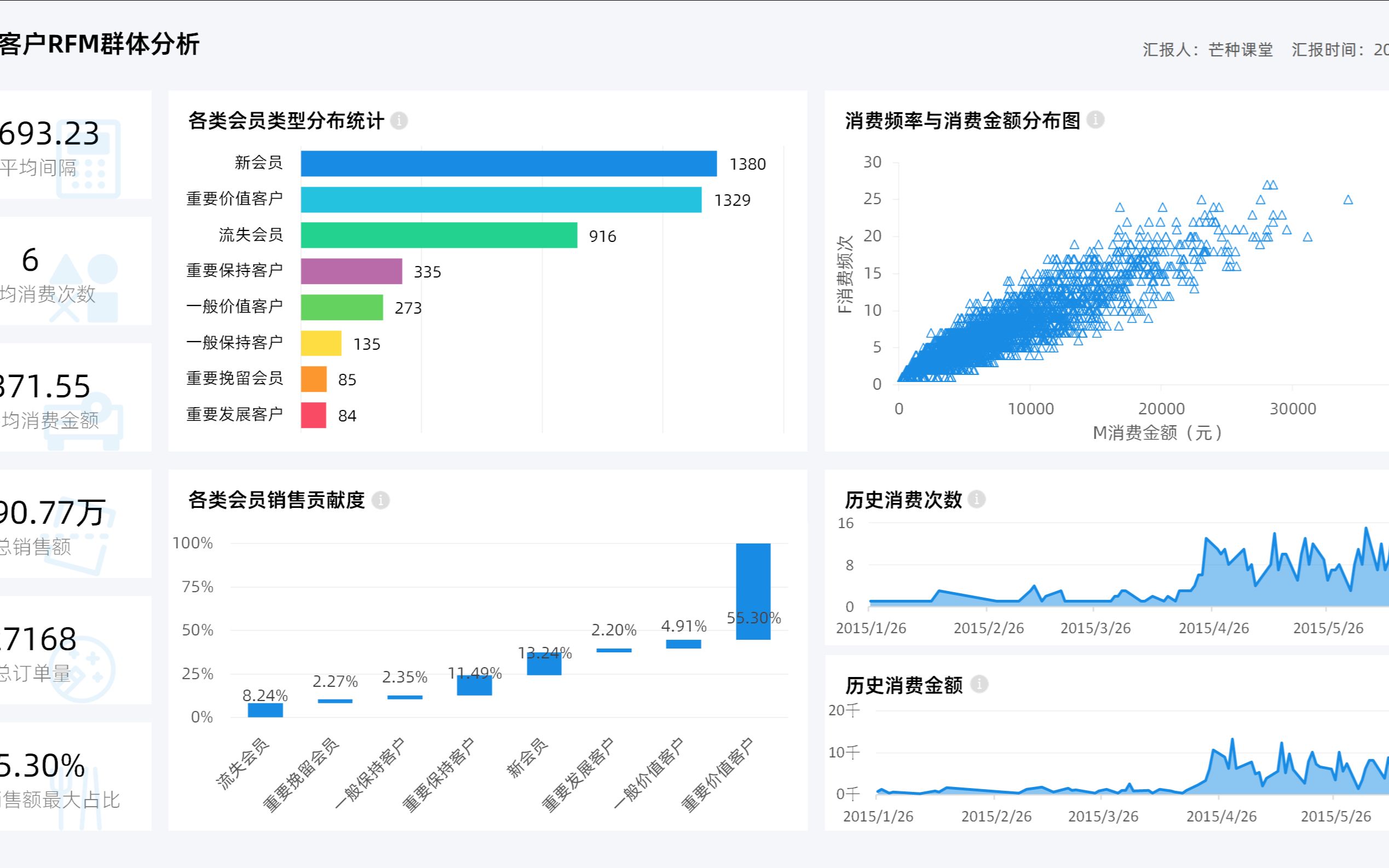Click the 55.30% waterfall bar for 重要价值客户
Screen dimensions: 1389x868
click(x=753, y=586)
